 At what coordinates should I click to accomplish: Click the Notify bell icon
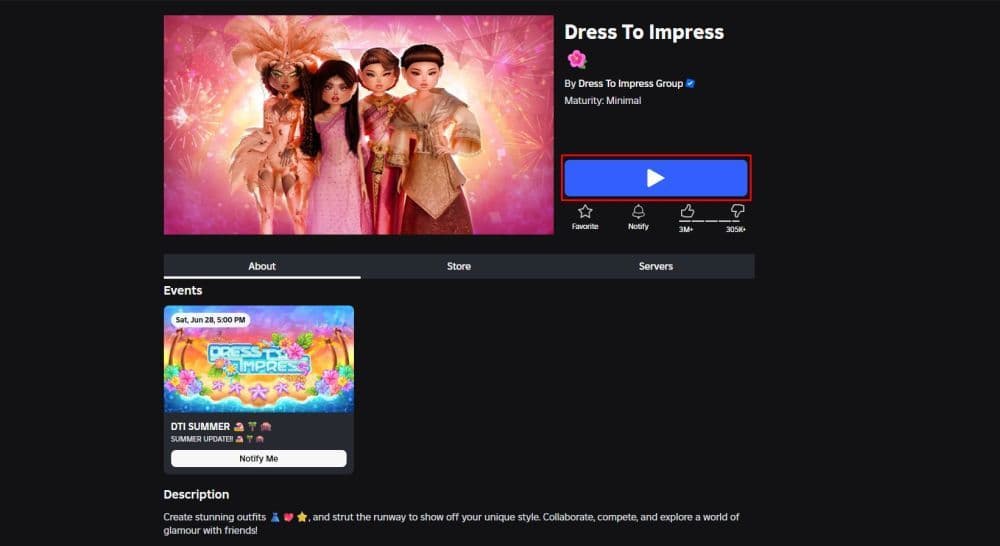coord(638,211)
